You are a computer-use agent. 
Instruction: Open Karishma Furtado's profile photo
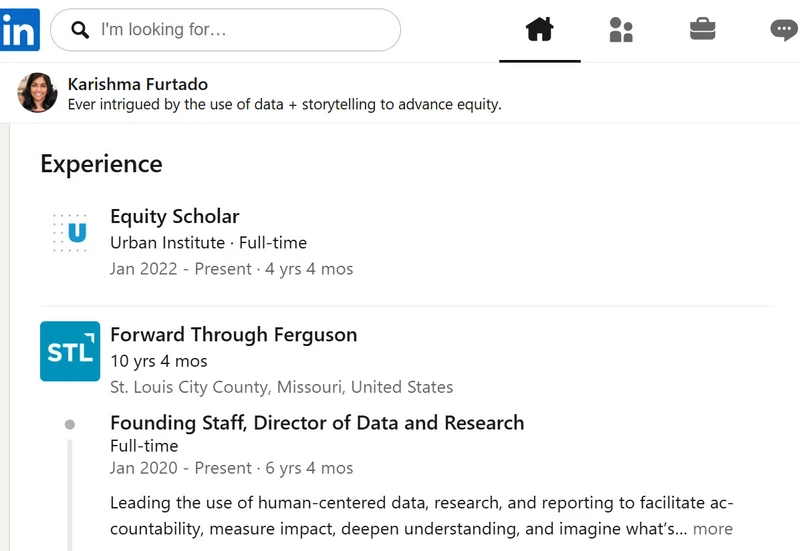(x=37, y=93)
